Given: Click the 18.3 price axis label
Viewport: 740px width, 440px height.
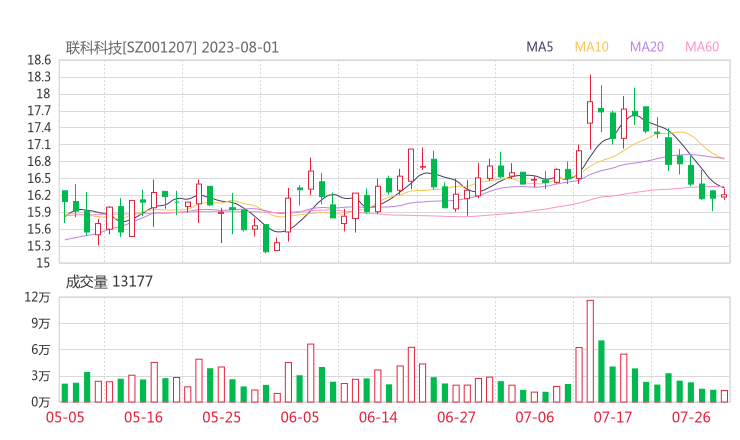Looking at the screenshot, I should coord(39,77).
